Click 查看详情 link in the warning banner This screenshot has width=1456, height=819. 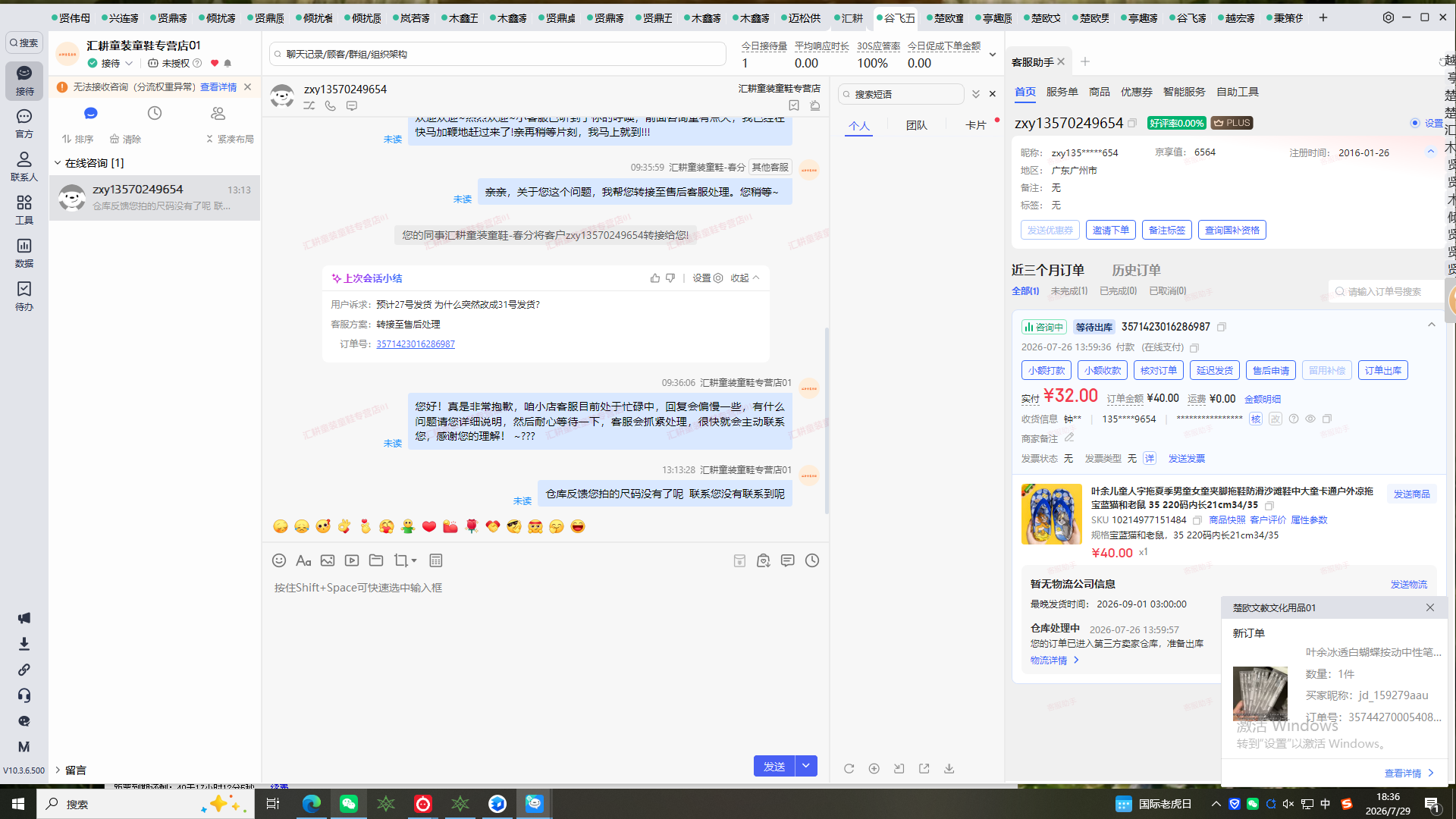click(218, 87)
